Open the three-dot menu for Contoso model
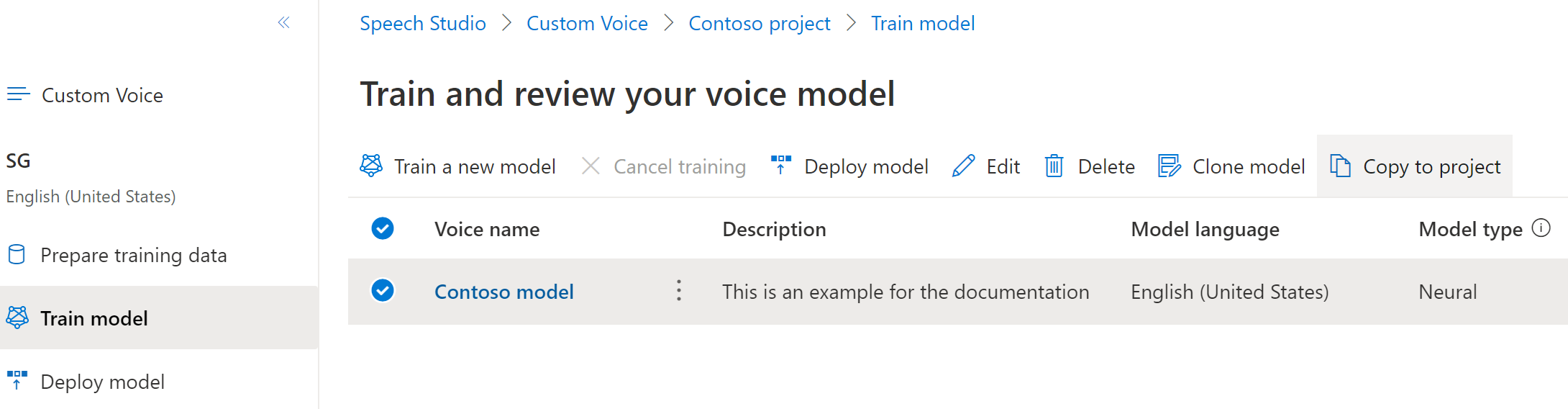Screen dimensions: 1568x409 point(678,291)
